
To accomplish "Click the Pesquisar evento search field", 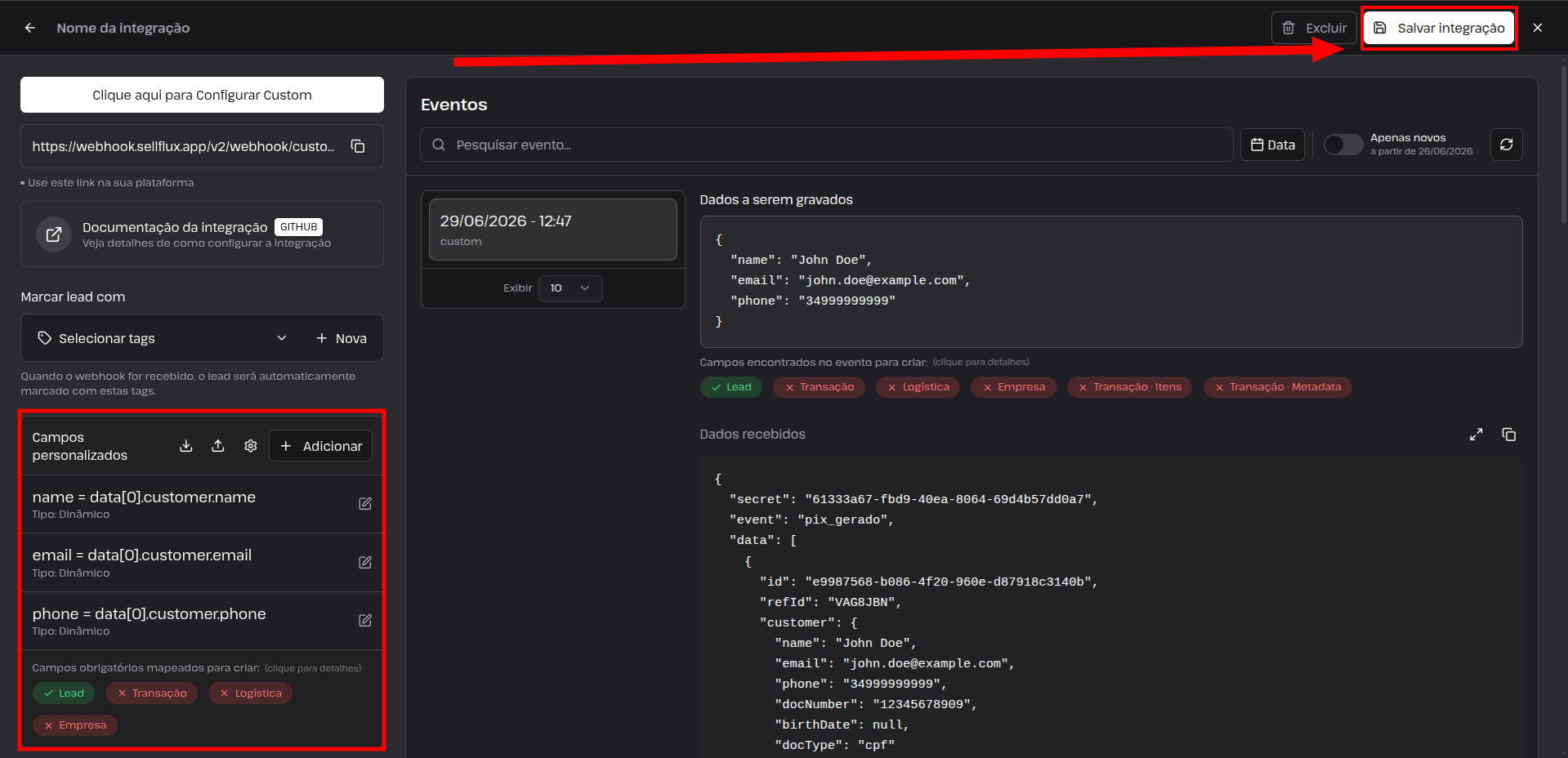I will [826, 145].
